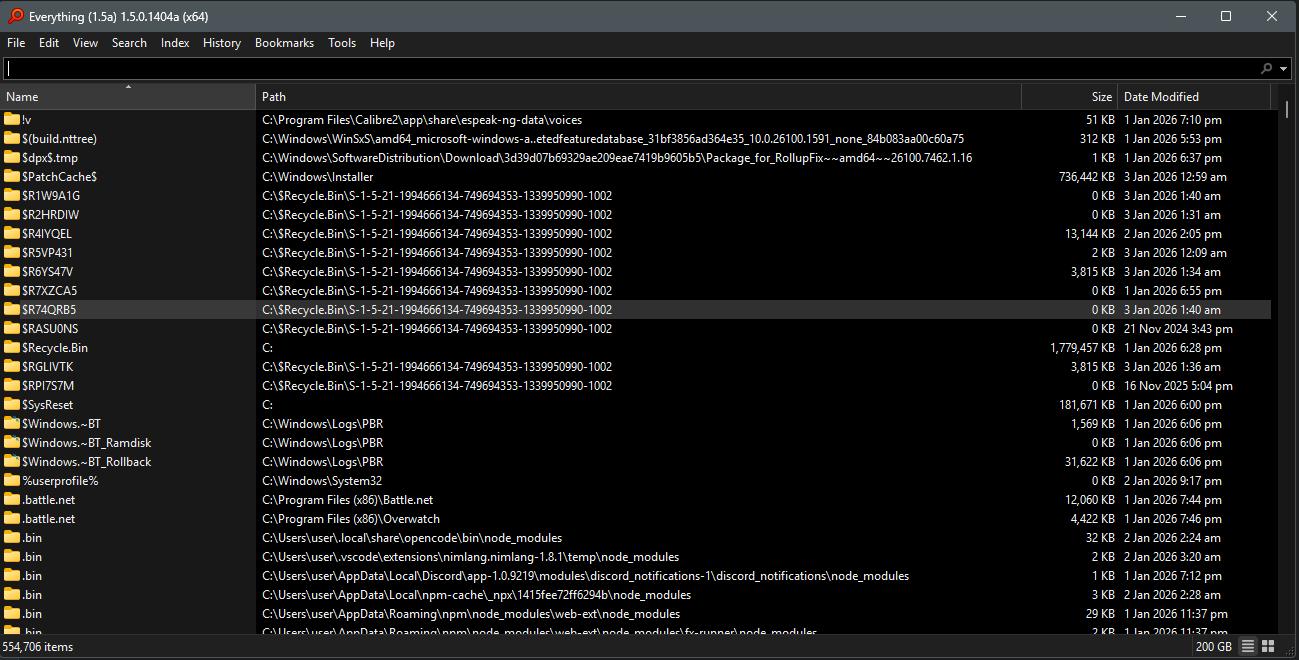Click folder icon of $R2HRDIW
The image size is (1299, 660).
(x=12, y=214)
